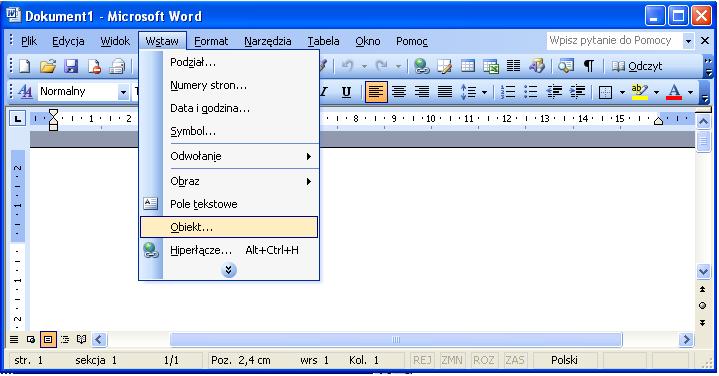Expand the Odwołanie submenu
Viewport: 719px width, 376px height.
(x=229, y=156)
